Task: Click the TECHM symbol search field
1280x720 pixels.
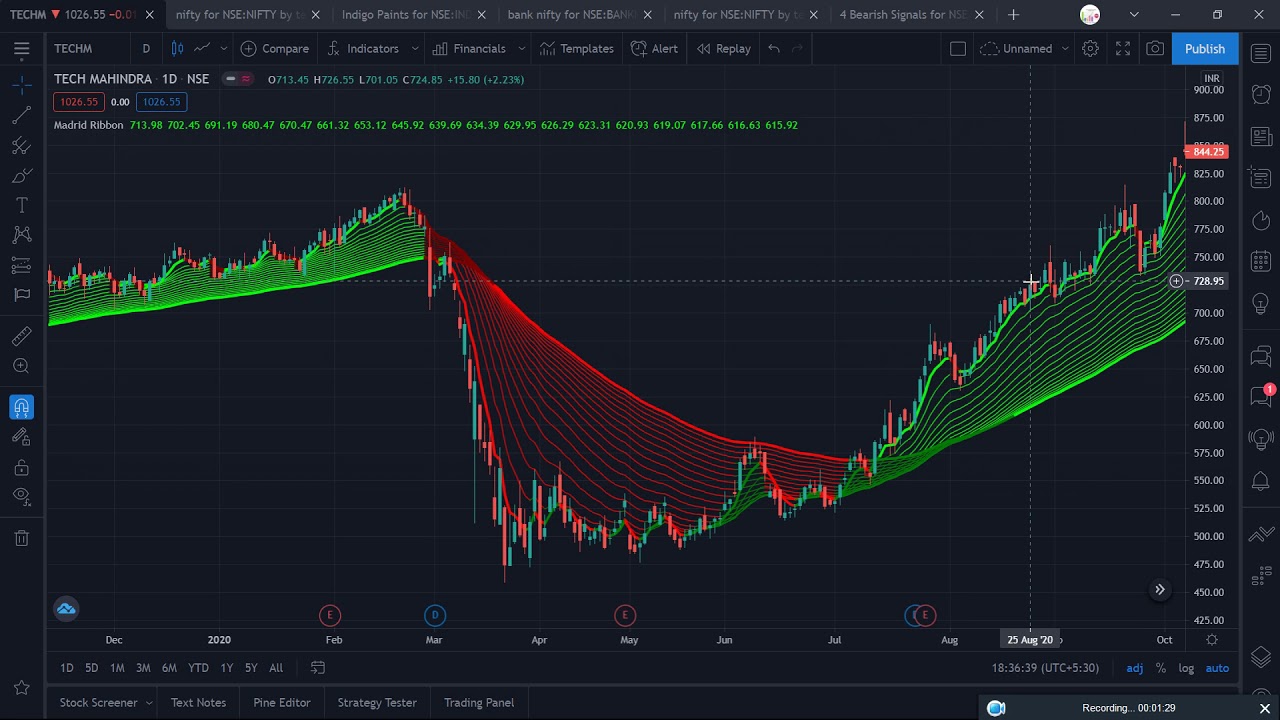Action: 88,48
